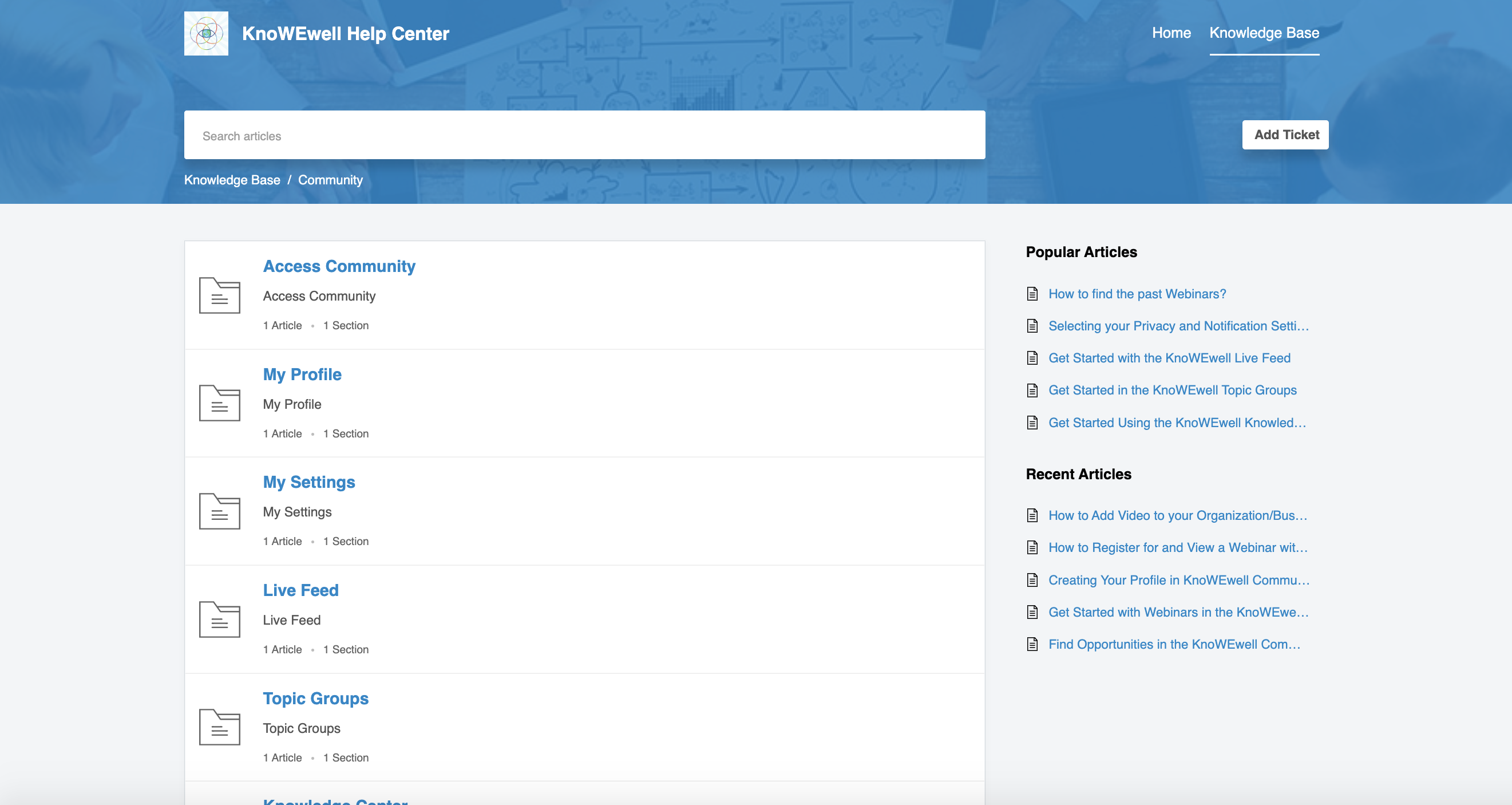Image resolution: width=1512 pixels, height=805 pixels.
Task: Open the My Settings category heading
Action: (x=308, y=483)
